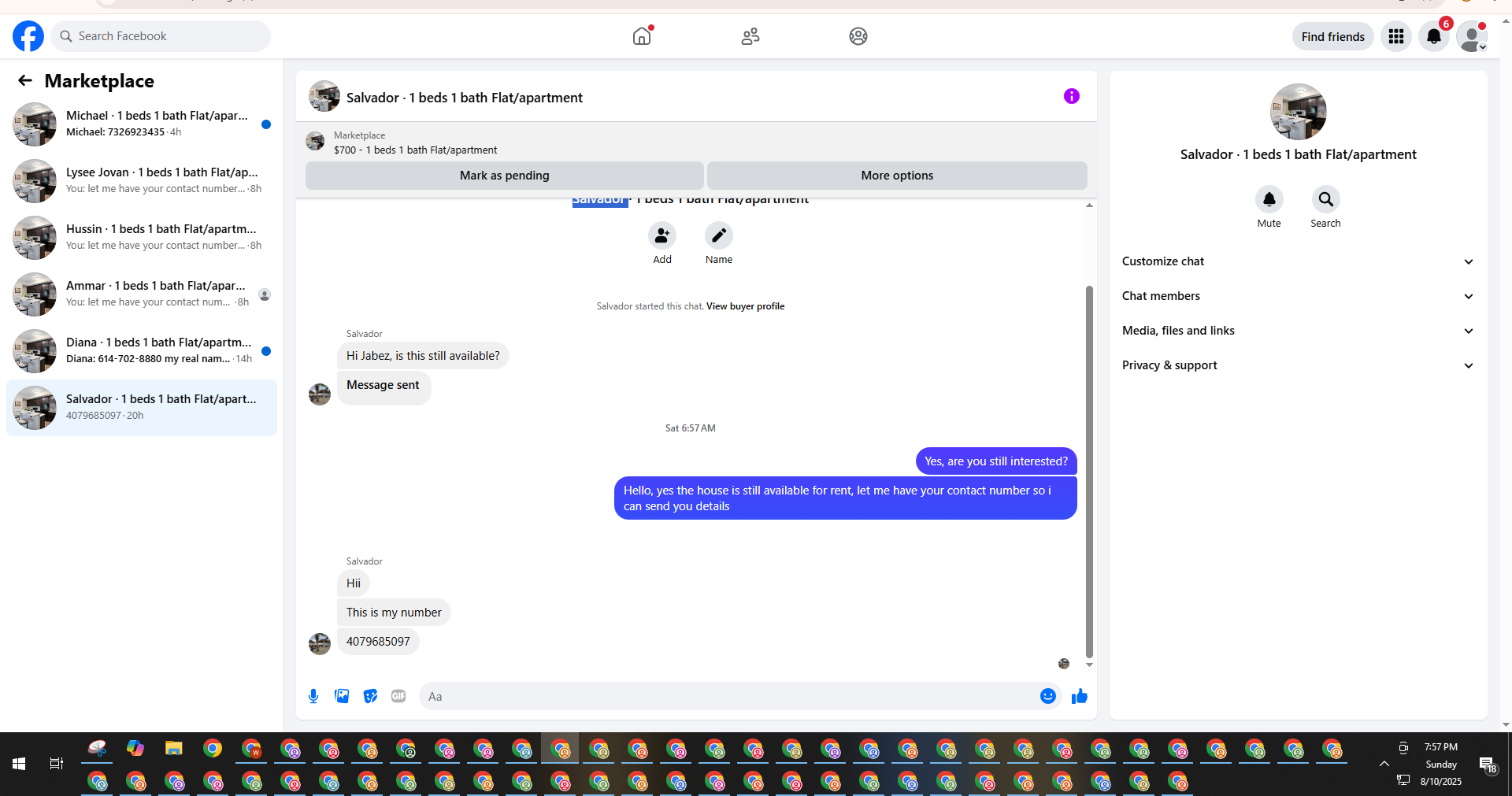Open Ammar conversation
This screenshot has height=796, width=1512.
[x=142, y=294]
